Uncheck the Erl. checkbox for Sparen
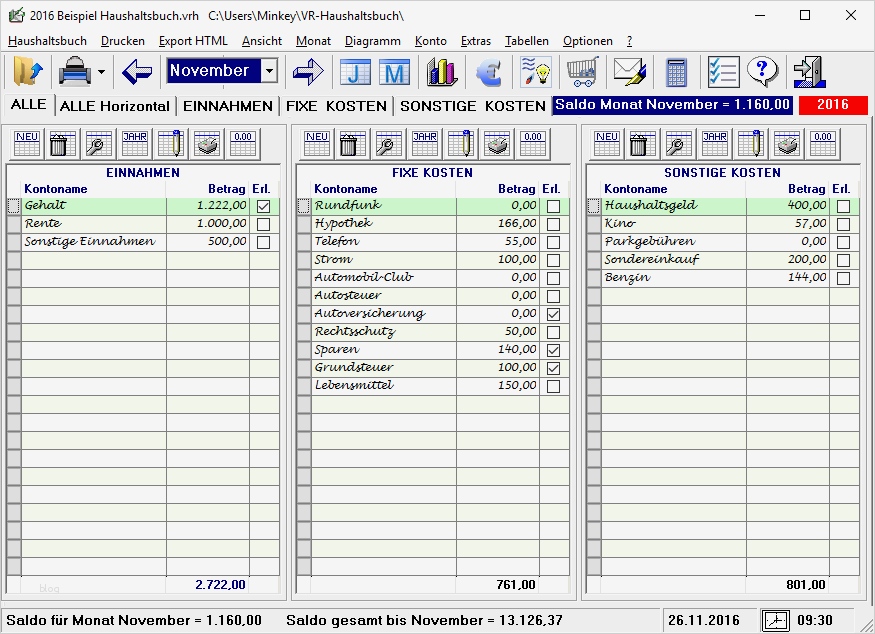 [553, 350]
